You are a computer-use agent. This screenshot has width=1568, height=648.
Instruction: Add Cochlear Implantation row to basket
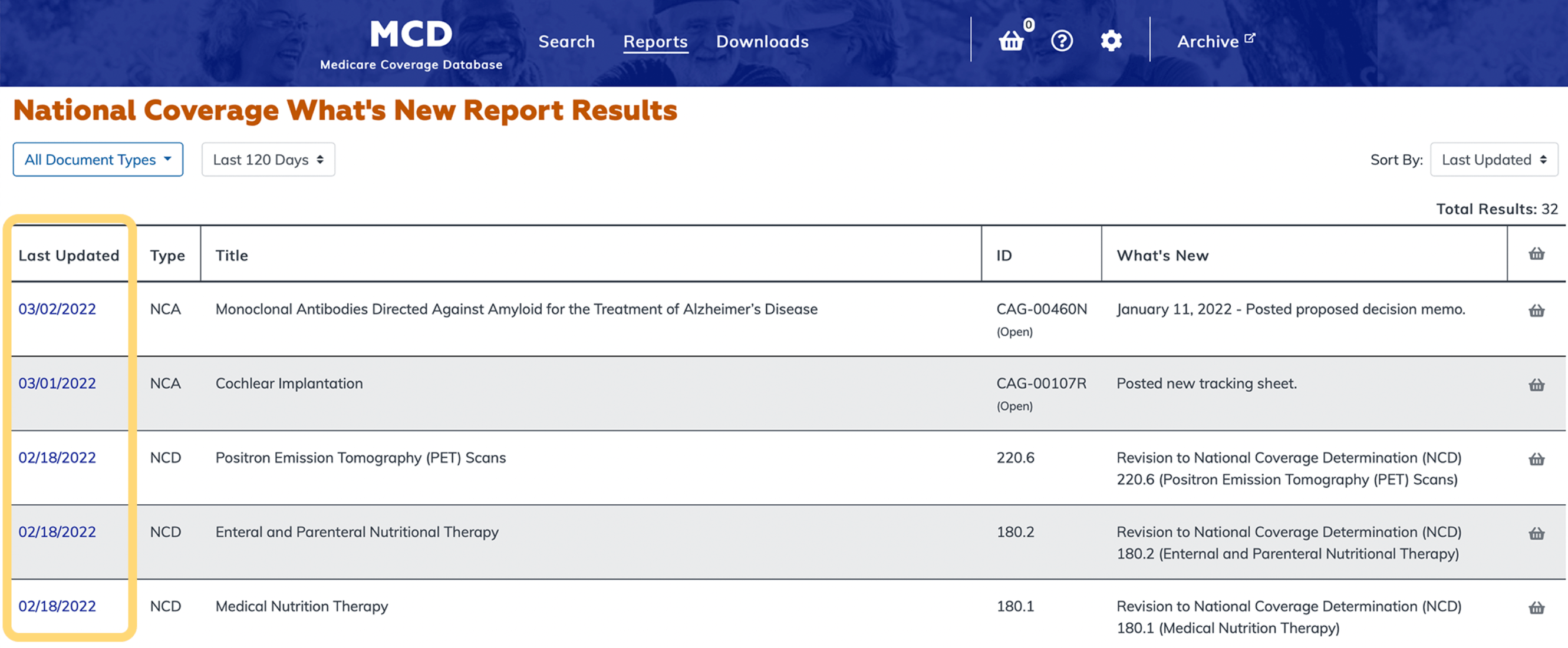[x=1536, y=385]
